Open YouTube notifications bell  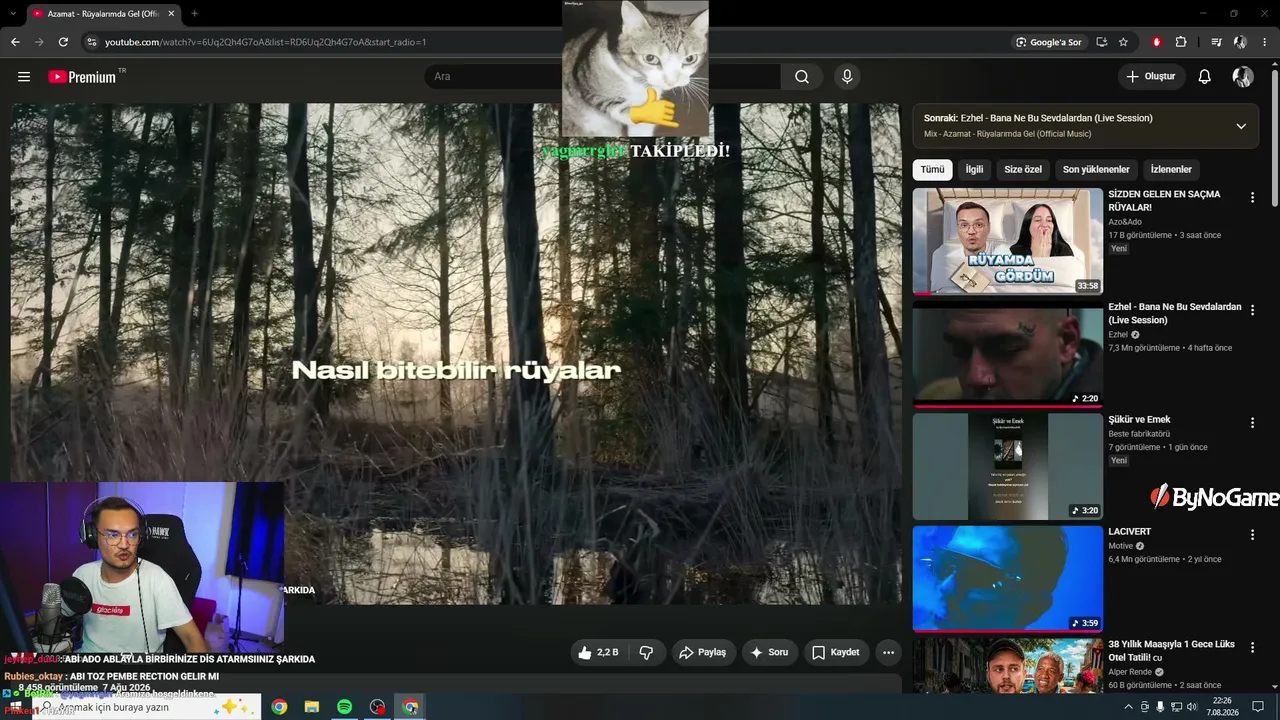1205,77
